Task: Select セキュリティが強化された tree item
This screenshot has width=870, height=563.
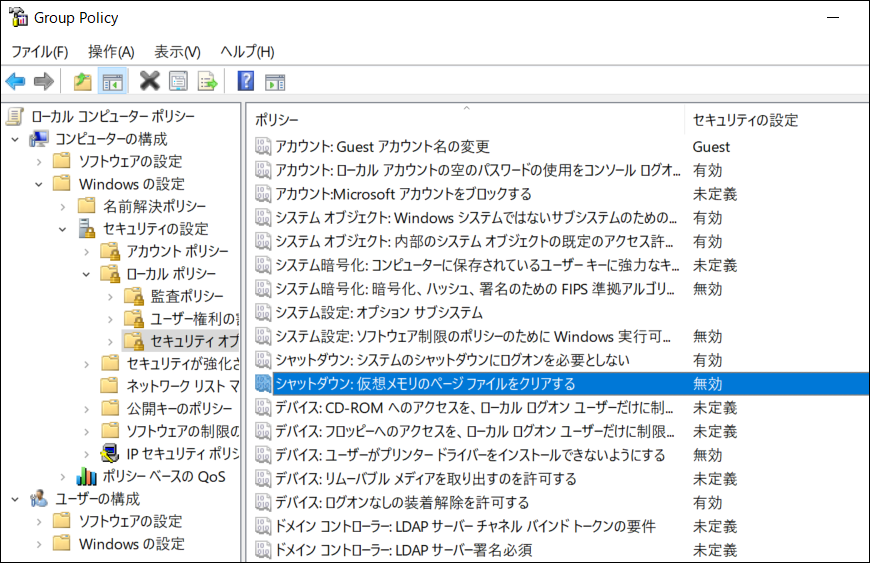Action: click(183, 364)
